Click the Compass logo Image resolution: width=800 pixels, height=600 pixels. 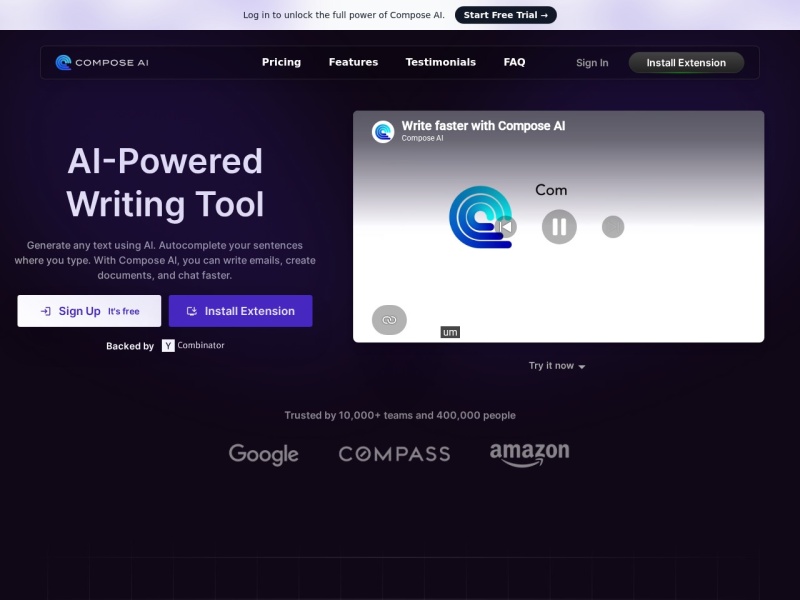point(394,454)
